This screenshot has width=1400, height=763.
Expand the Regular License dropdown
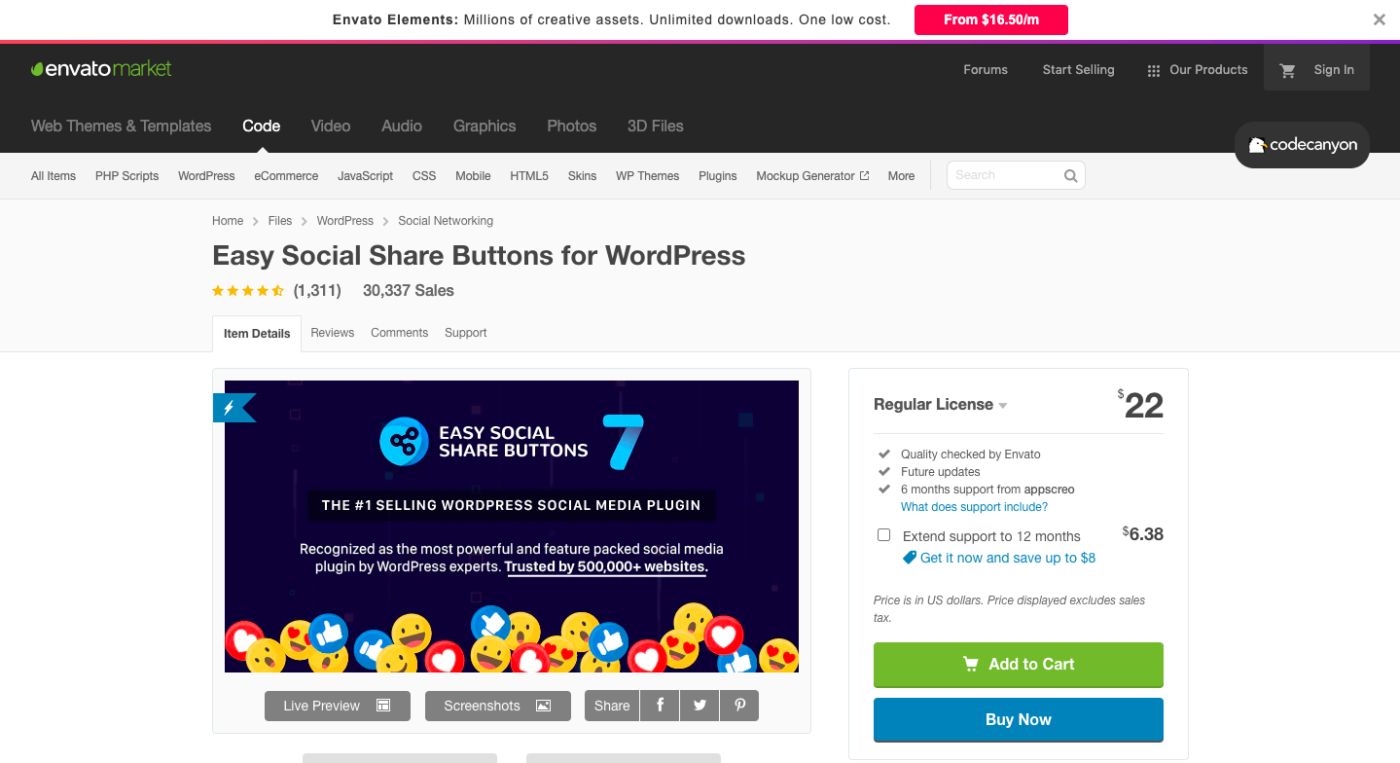(940, 404)
